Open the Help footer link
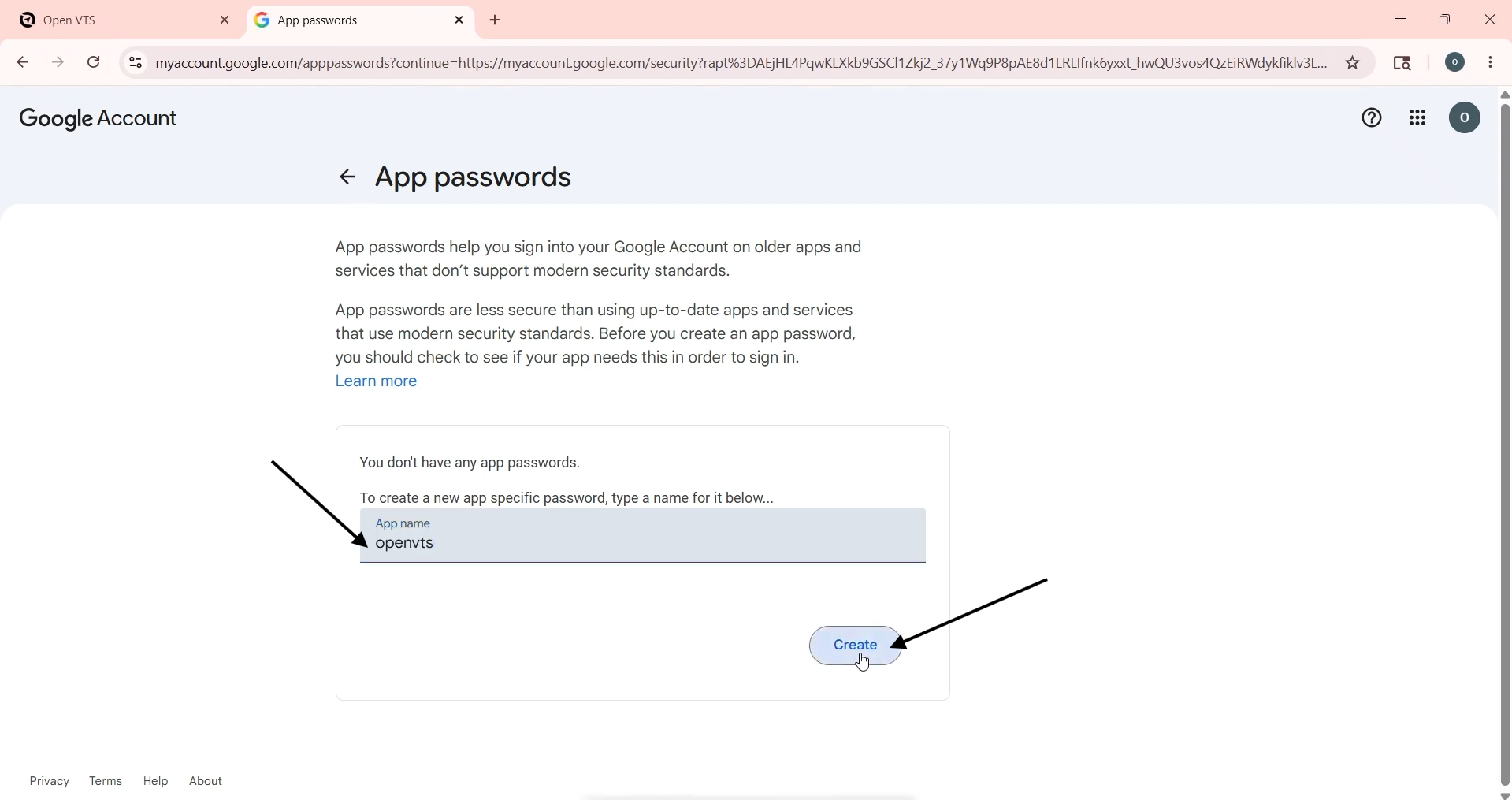Screen dimensions: 1512x800 tap(156, 781)
